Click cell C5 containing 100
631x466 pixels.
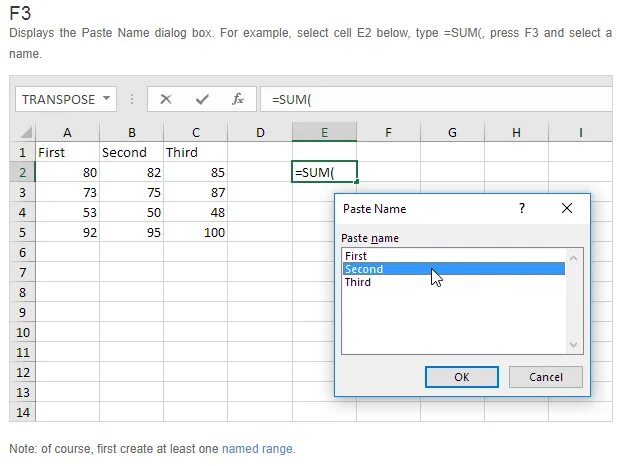pos(195,232)
